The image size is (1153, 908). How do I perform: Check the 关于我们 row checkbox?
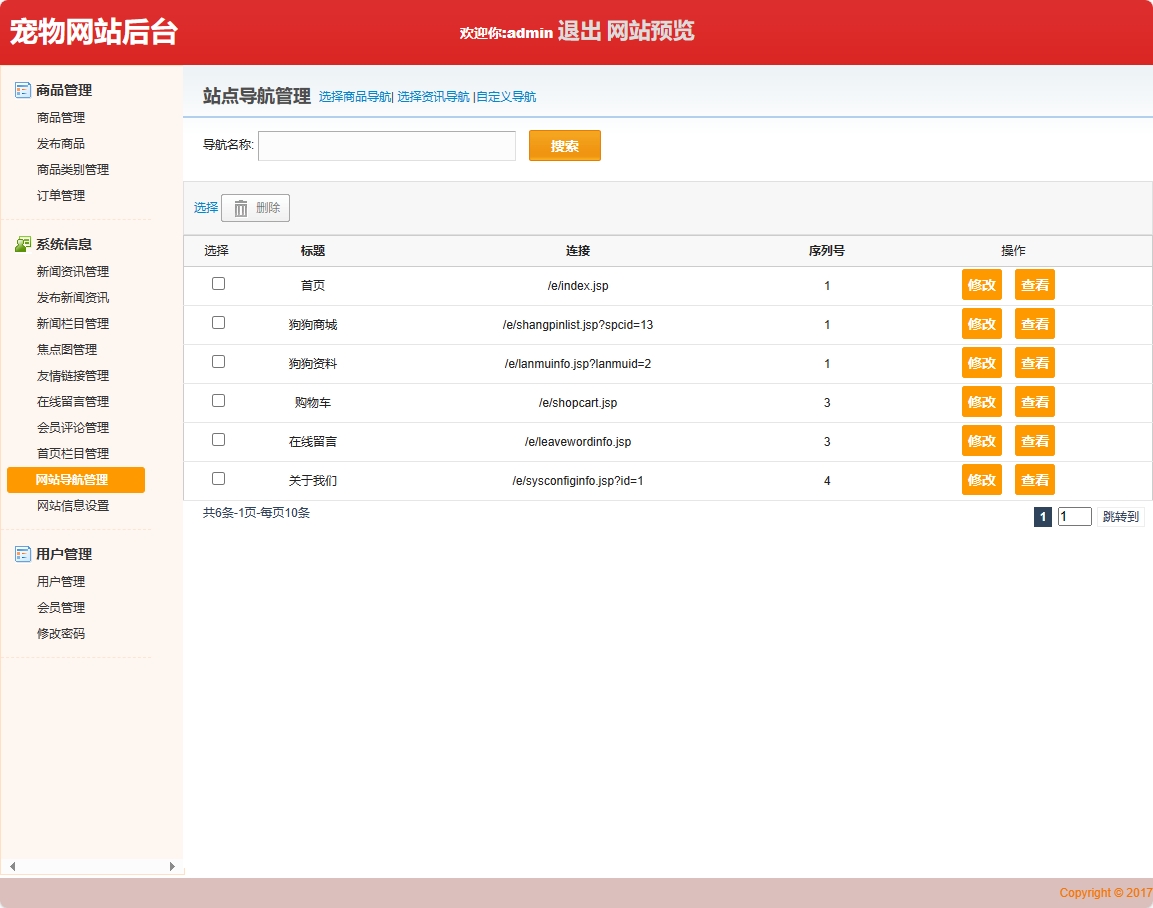(x=218, y=479)
